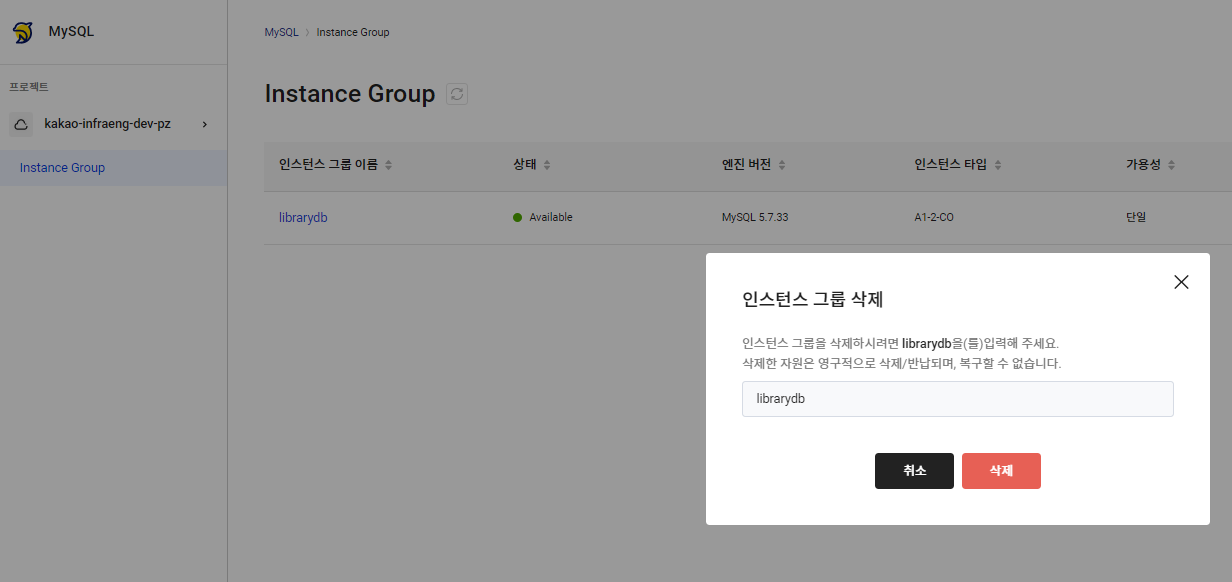Click the MySQL logo icon
The height and width of the screenshot is (582, 1232).
pyautogui.click(x=22, y=32)
